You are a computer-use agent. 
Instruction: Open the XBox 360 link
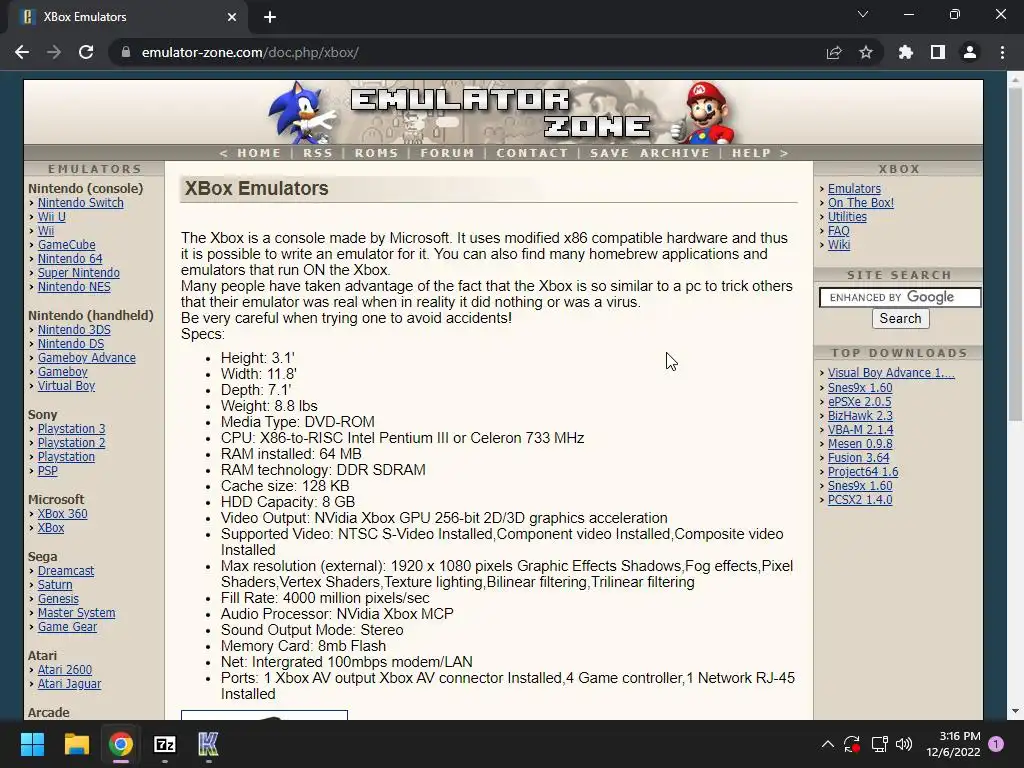coord(62,514)
